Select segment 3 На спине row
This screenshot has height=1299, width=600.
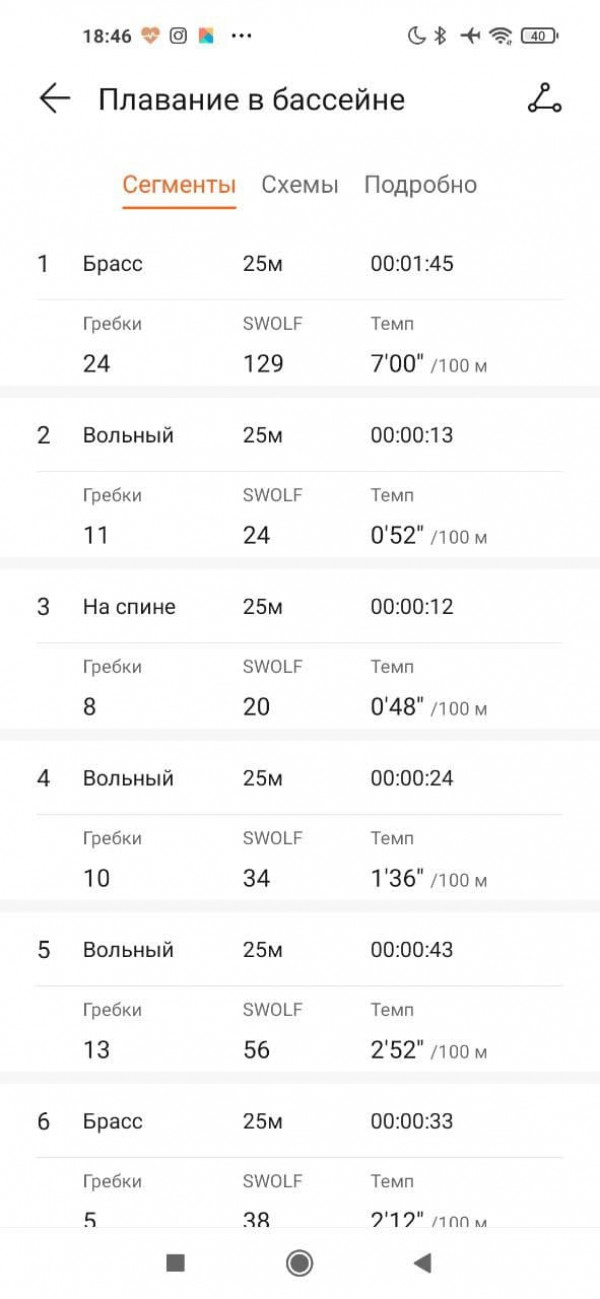[300, 607]
